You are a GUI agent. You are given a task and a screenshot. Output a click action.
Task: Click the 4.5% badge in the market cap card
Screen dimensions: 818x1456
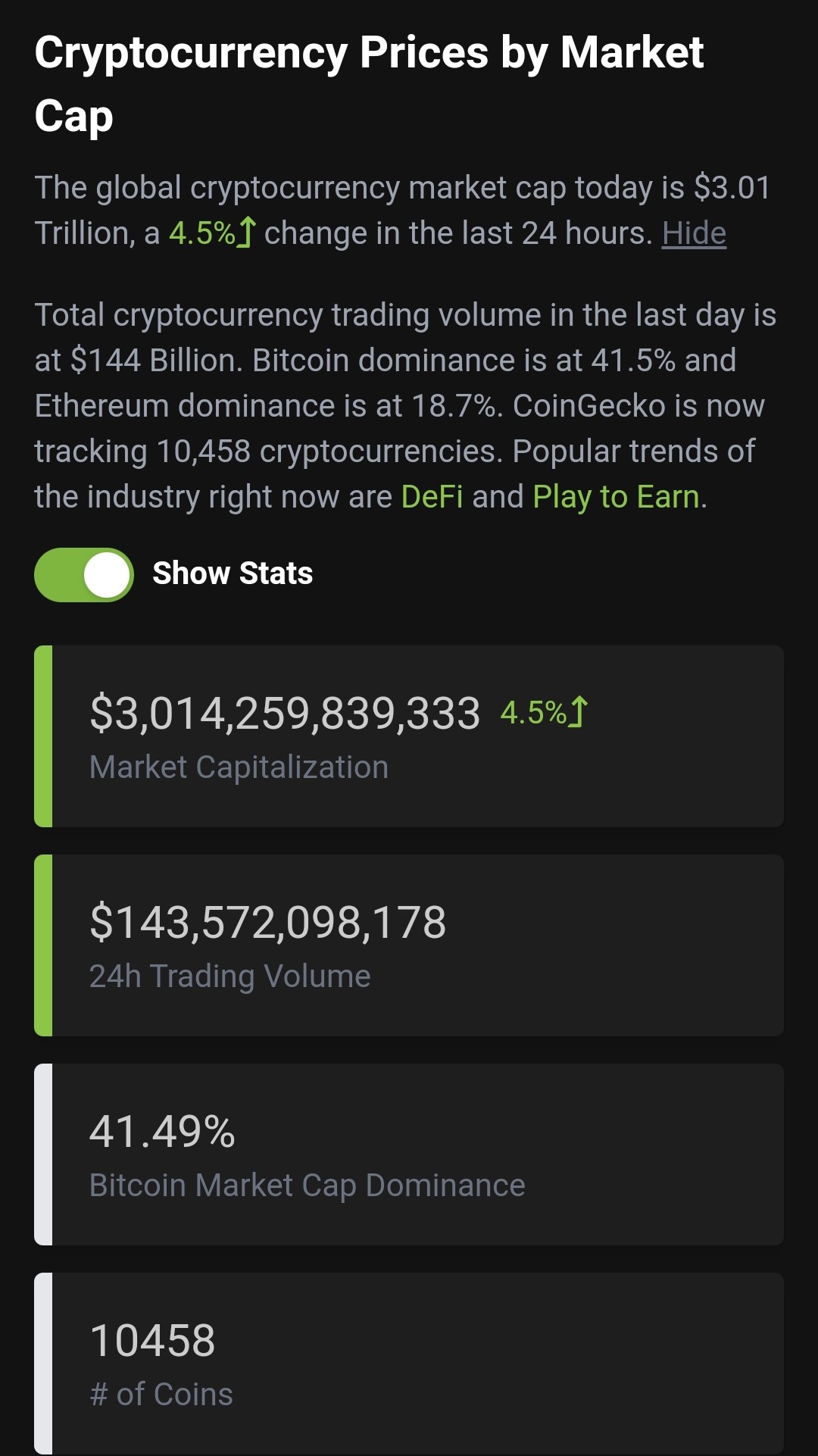534,713
